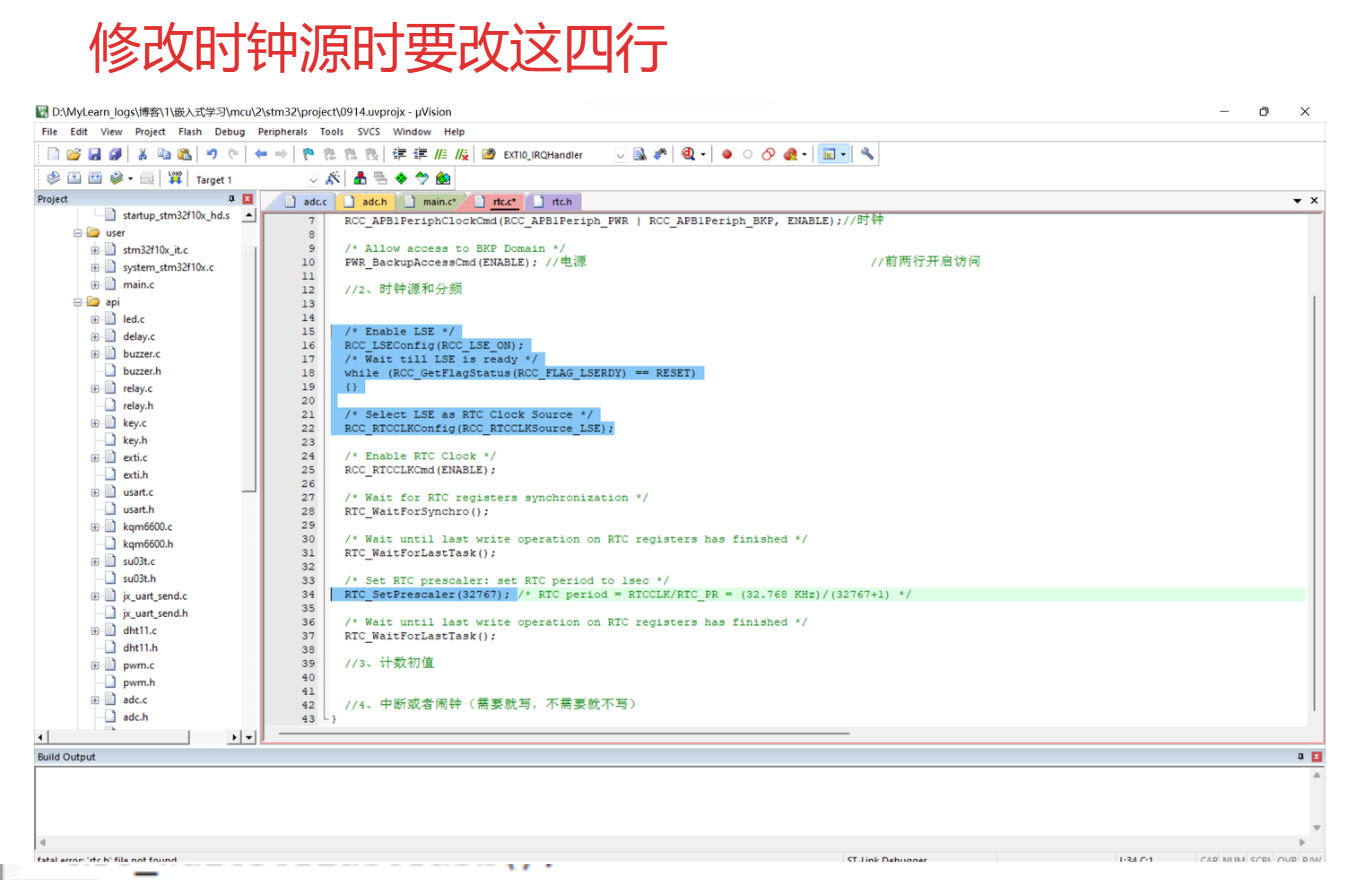
Task: Select usart.h in project tree
Action: pyautogui.click(x=138, y=509)
